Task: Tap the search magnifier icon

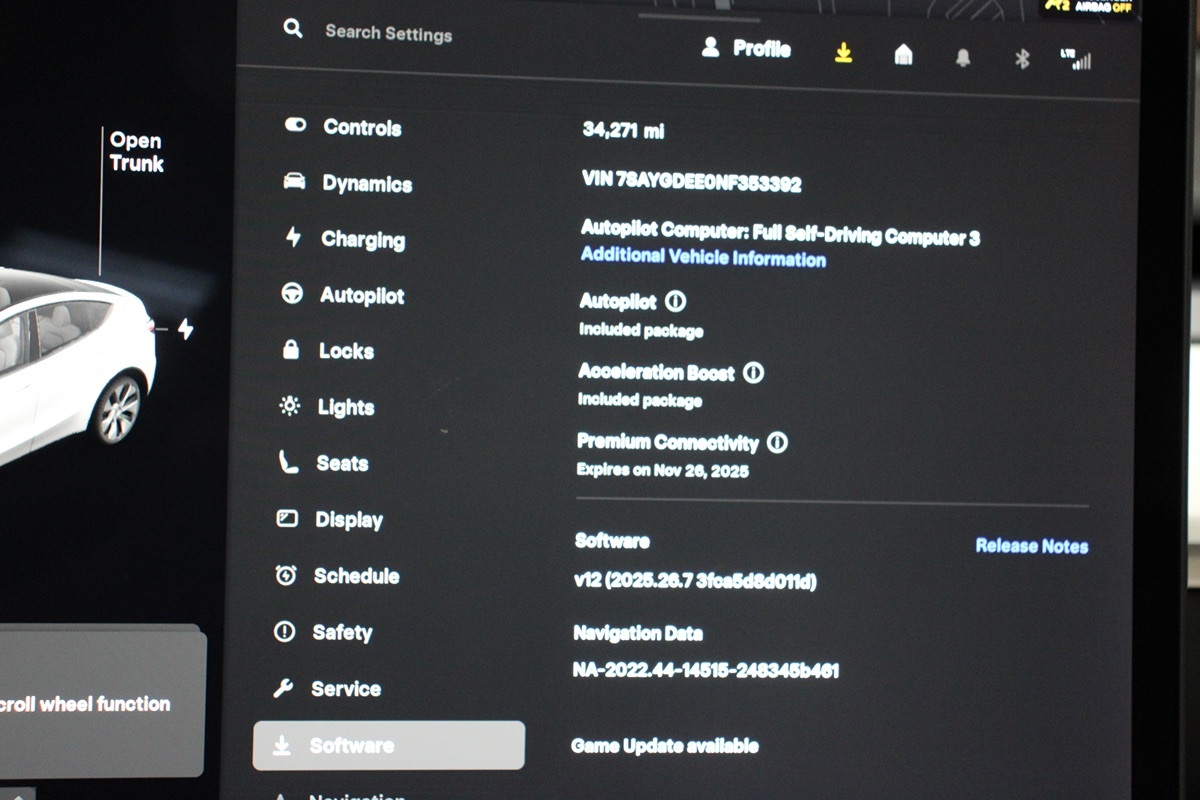Action: [x=293, y=29]
